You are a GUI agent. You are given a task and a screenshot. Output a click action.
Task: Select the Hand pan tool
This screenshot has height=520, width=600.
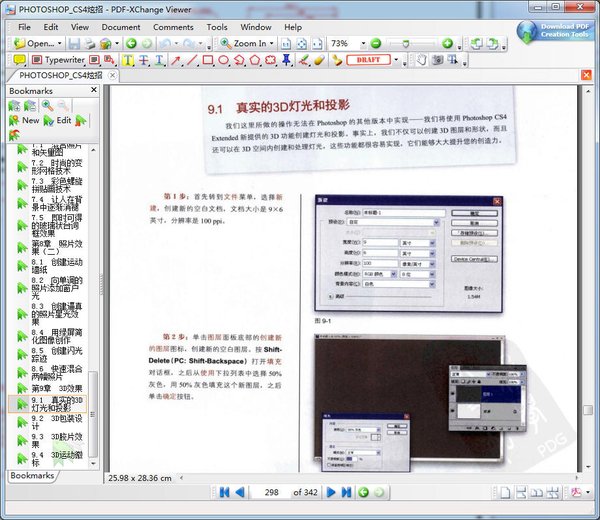(422, 60)
